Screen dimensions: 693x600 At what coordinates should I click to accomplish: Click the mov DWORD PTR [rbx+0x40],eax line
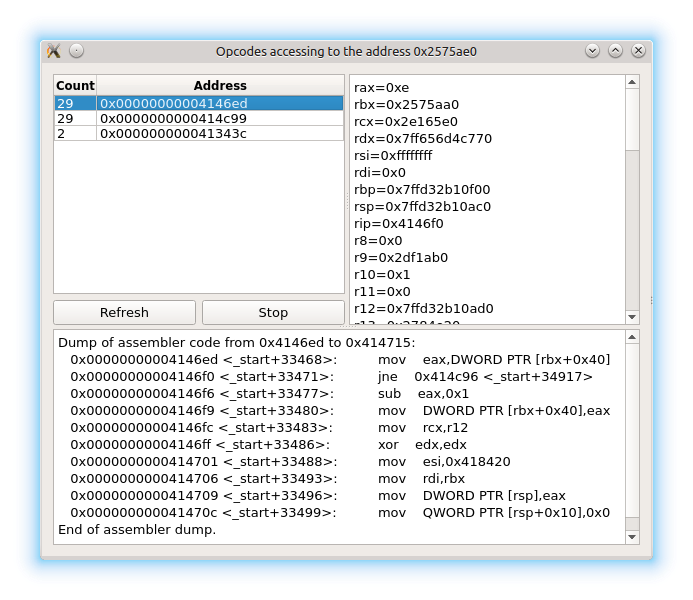click(x=340, y=410)
